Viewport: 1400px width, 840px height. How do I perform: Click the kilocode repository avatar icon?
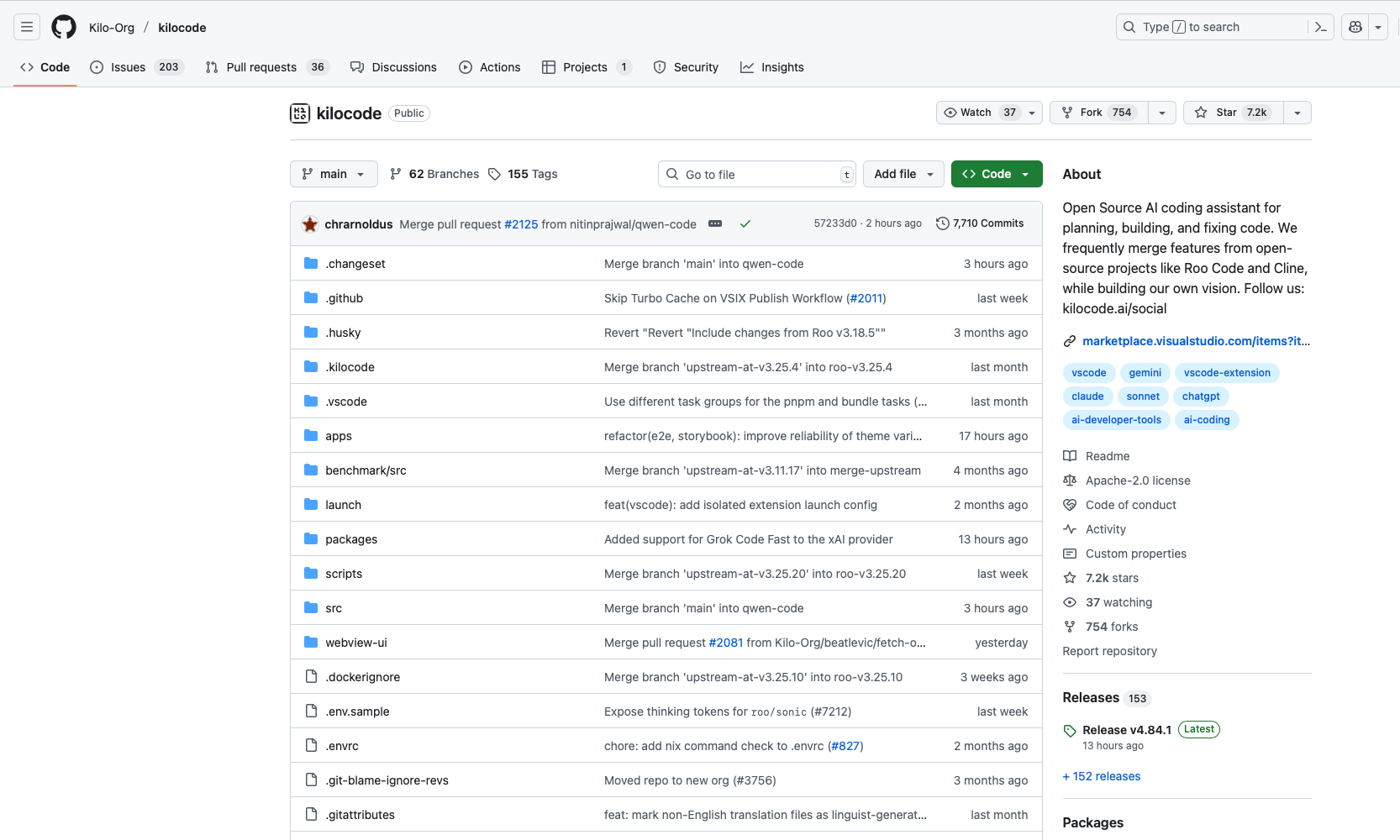point(300,113)
